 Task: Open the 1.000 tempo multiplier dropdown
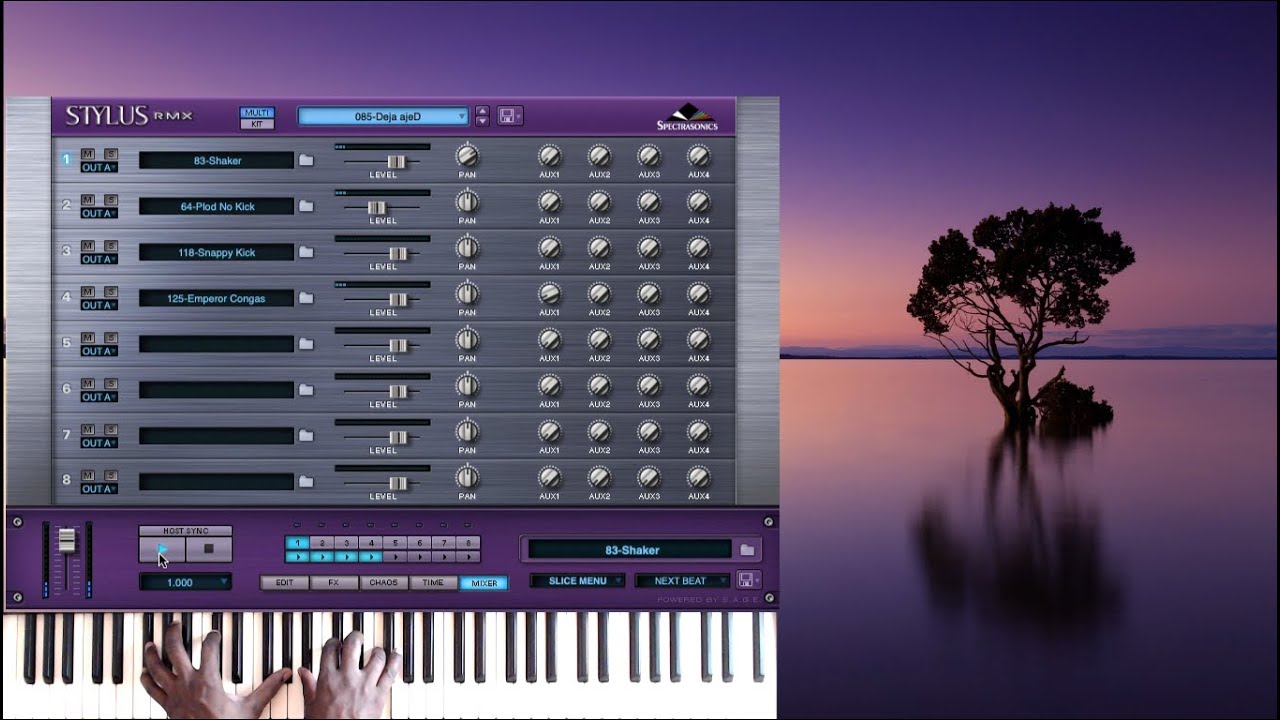click(186, 582)
